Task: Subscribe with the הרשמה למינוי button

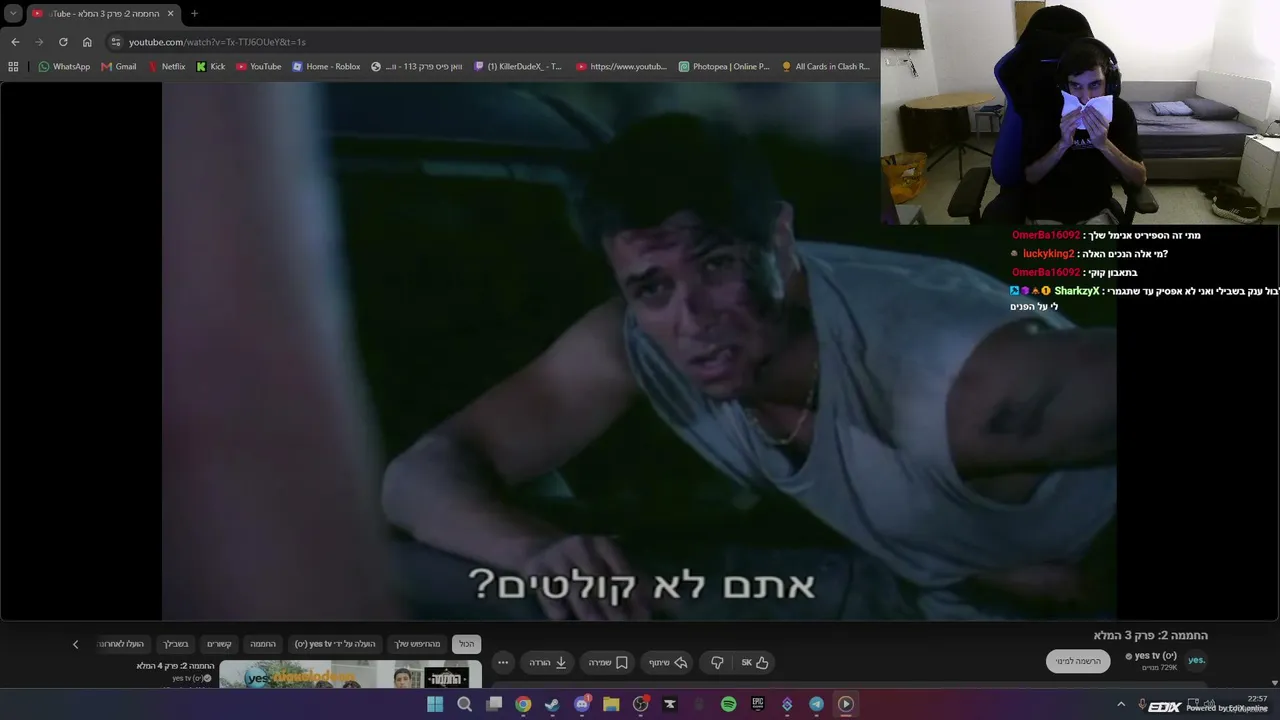Action: coord(1078,661)
